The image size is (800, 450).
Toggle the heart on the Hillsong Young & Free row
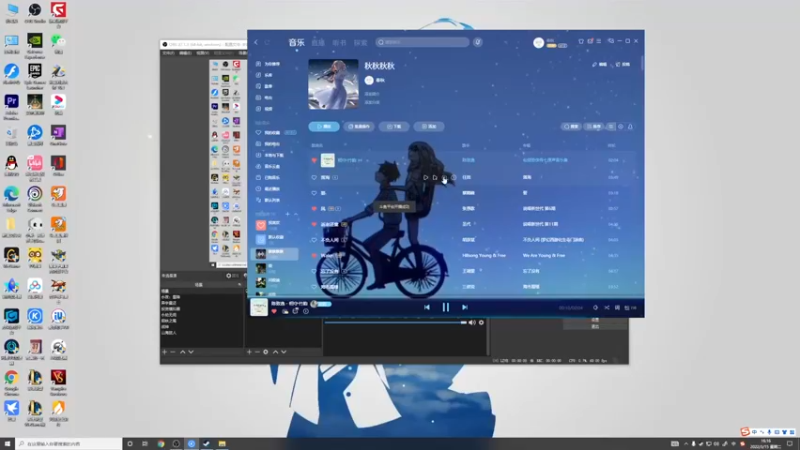[x=314, y=256]
